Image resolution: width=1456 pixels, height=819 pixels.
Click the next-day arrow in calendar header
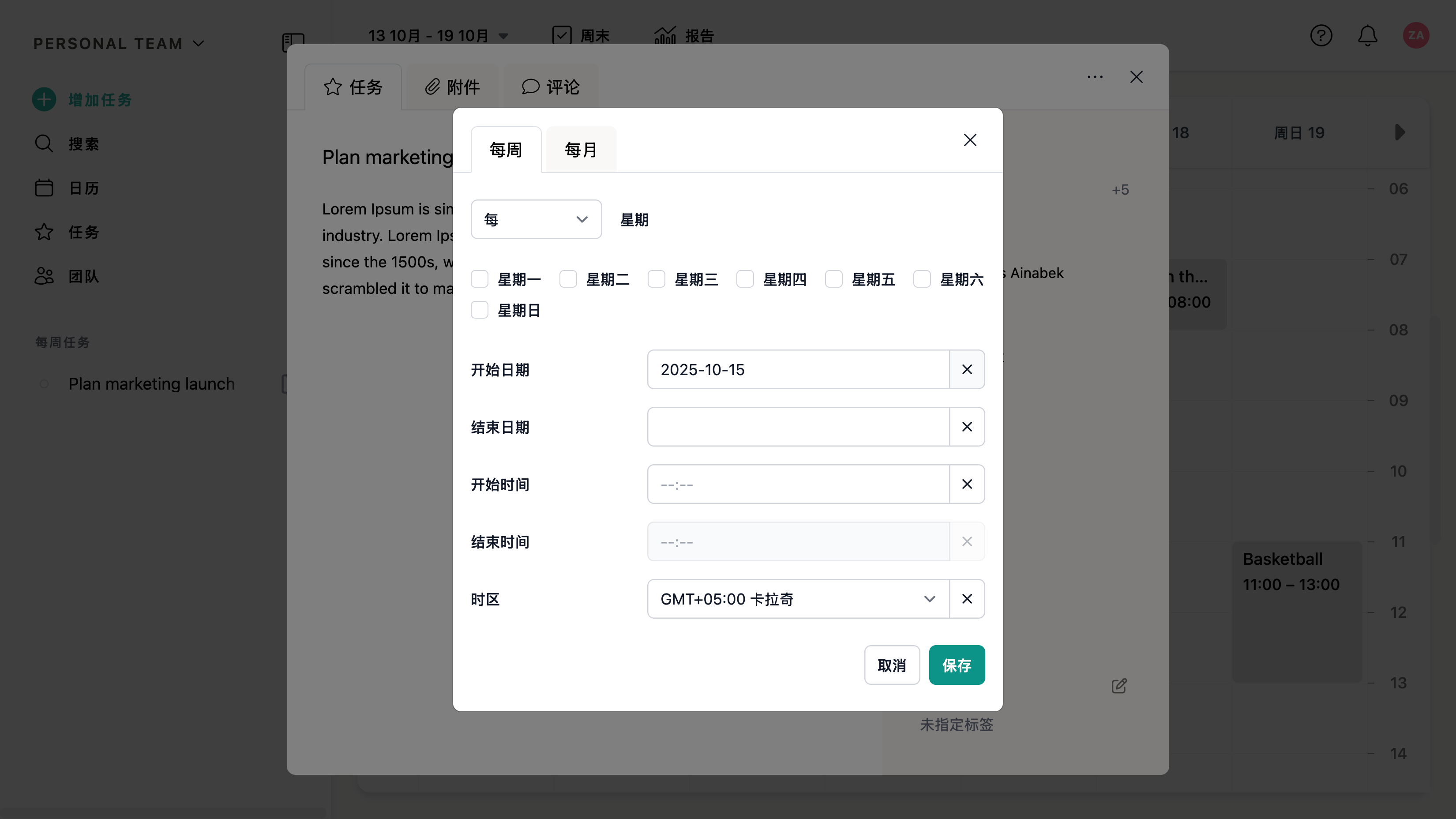(1400, 132)
